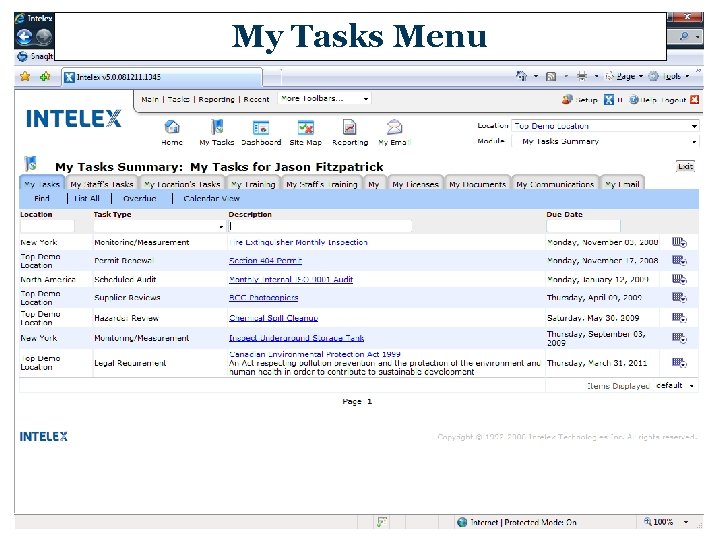The image size is (720, 540).
Task: Click the RSS feeds icon
Action: pos(551,76)
